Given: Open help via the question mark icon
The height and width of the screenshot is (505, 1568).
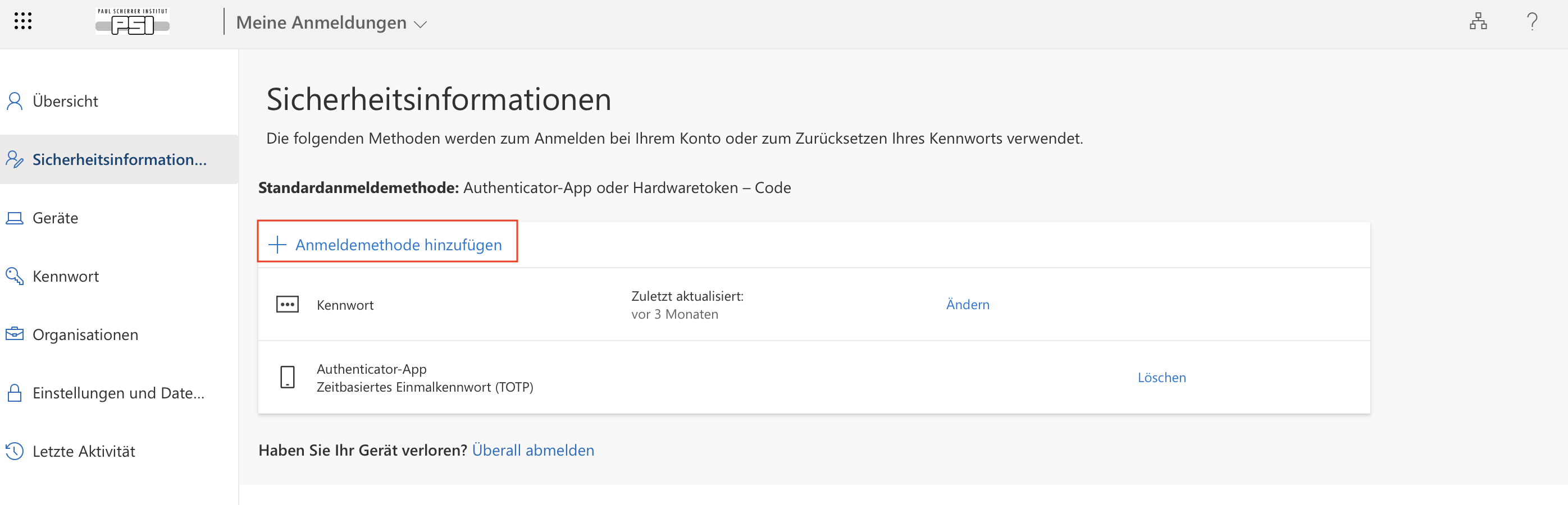Looking at the screenshot, I should pos(1532,21).
